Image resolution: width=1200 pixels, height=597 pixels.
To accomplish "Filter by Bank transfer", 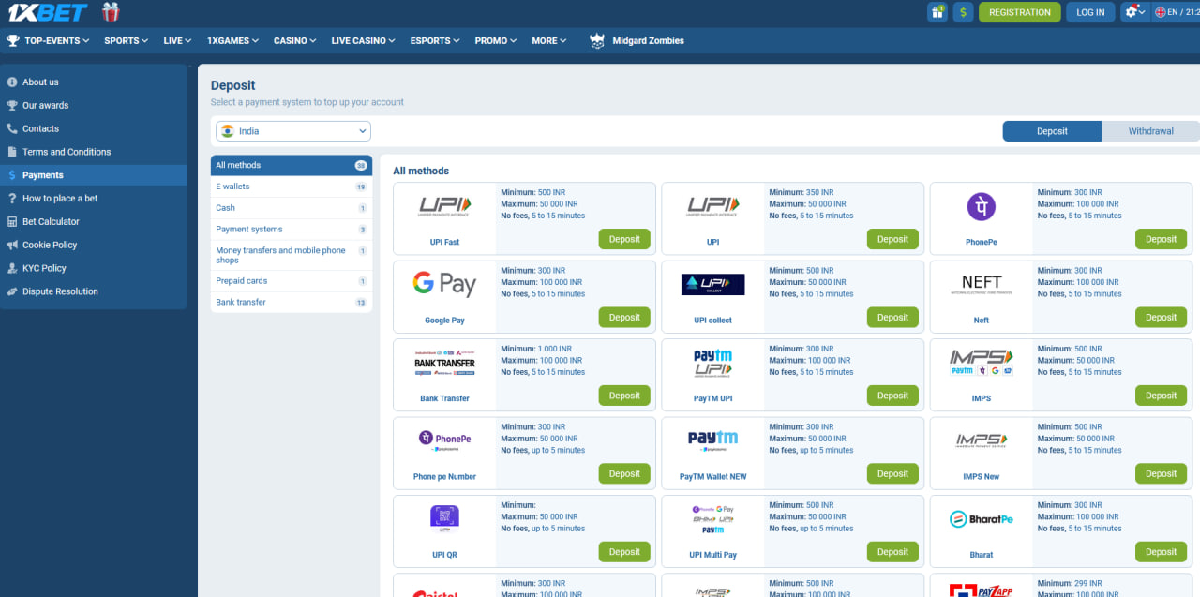I will coord(291,302).
